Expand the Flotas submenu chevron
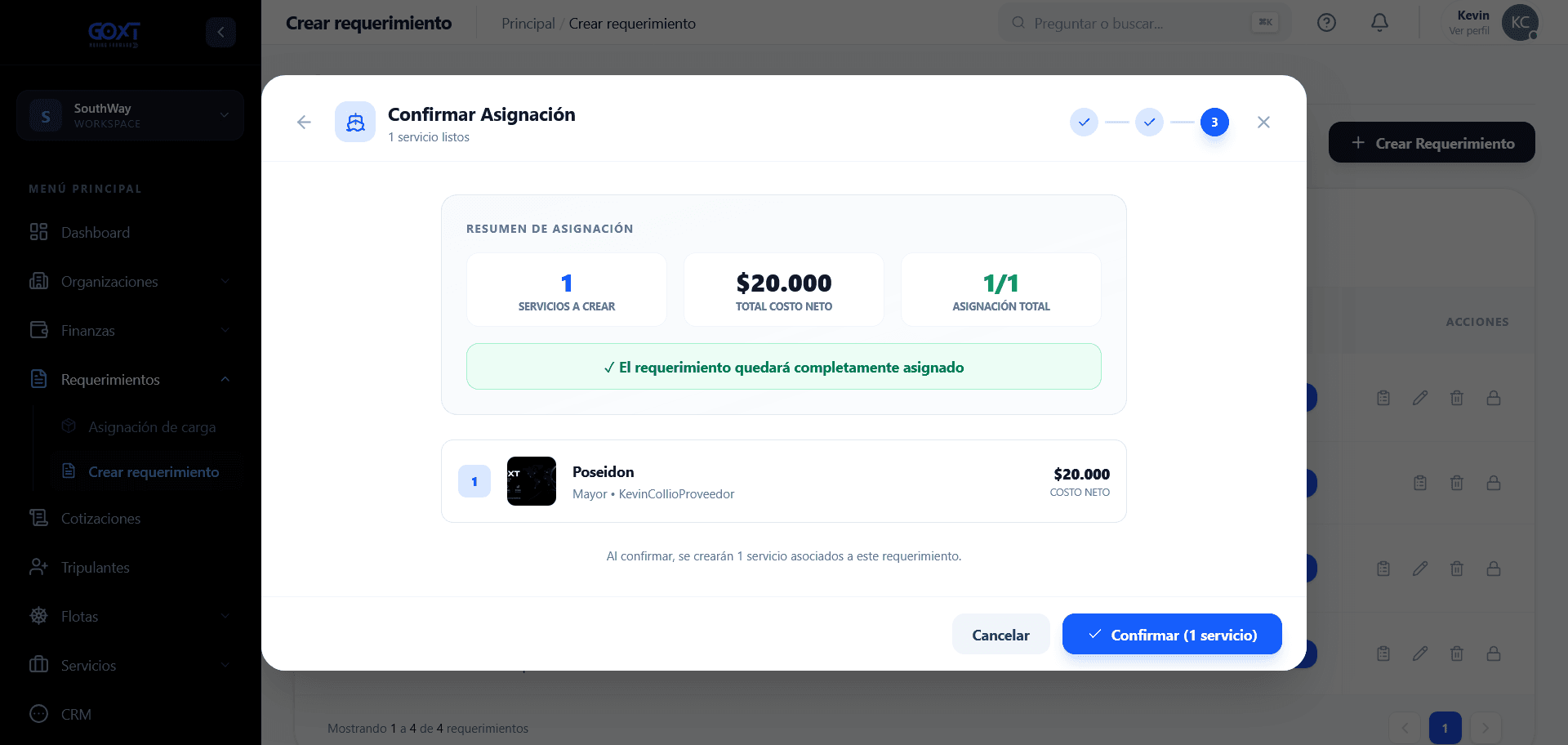Image resolution: width=1568 pixels, height=745 pixels. click(225, 616)
